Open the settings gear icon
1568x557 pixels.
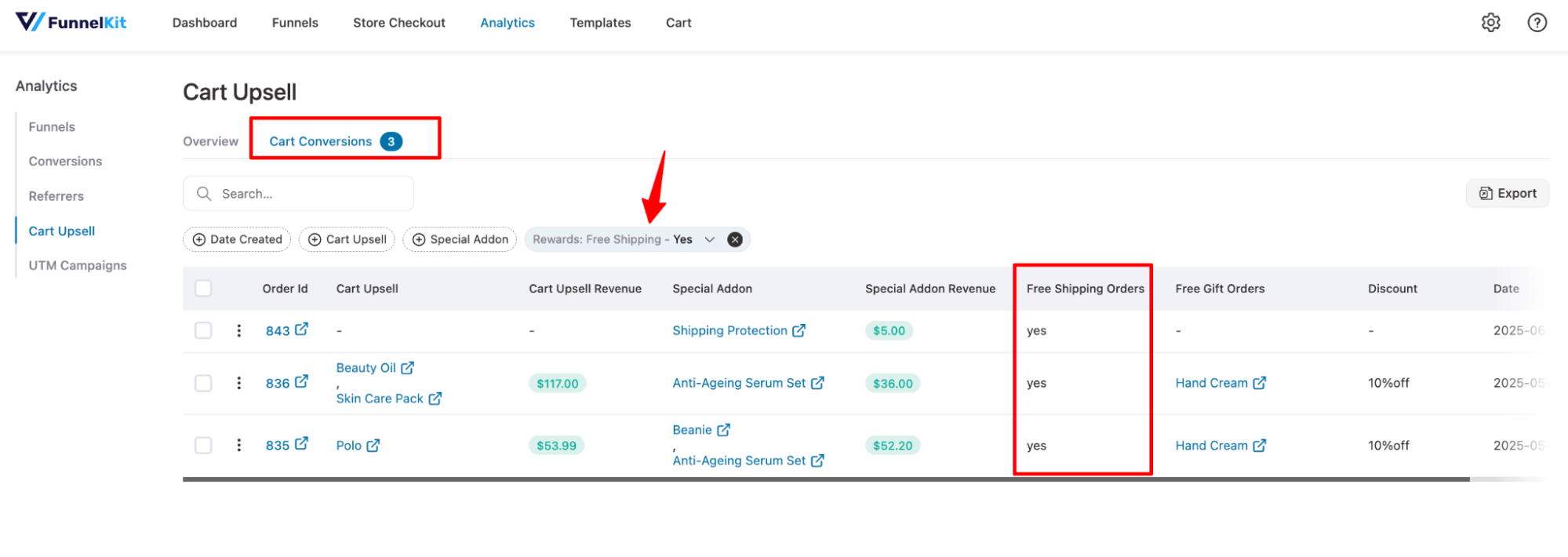pyautogui.click(x=1490, y=23)
